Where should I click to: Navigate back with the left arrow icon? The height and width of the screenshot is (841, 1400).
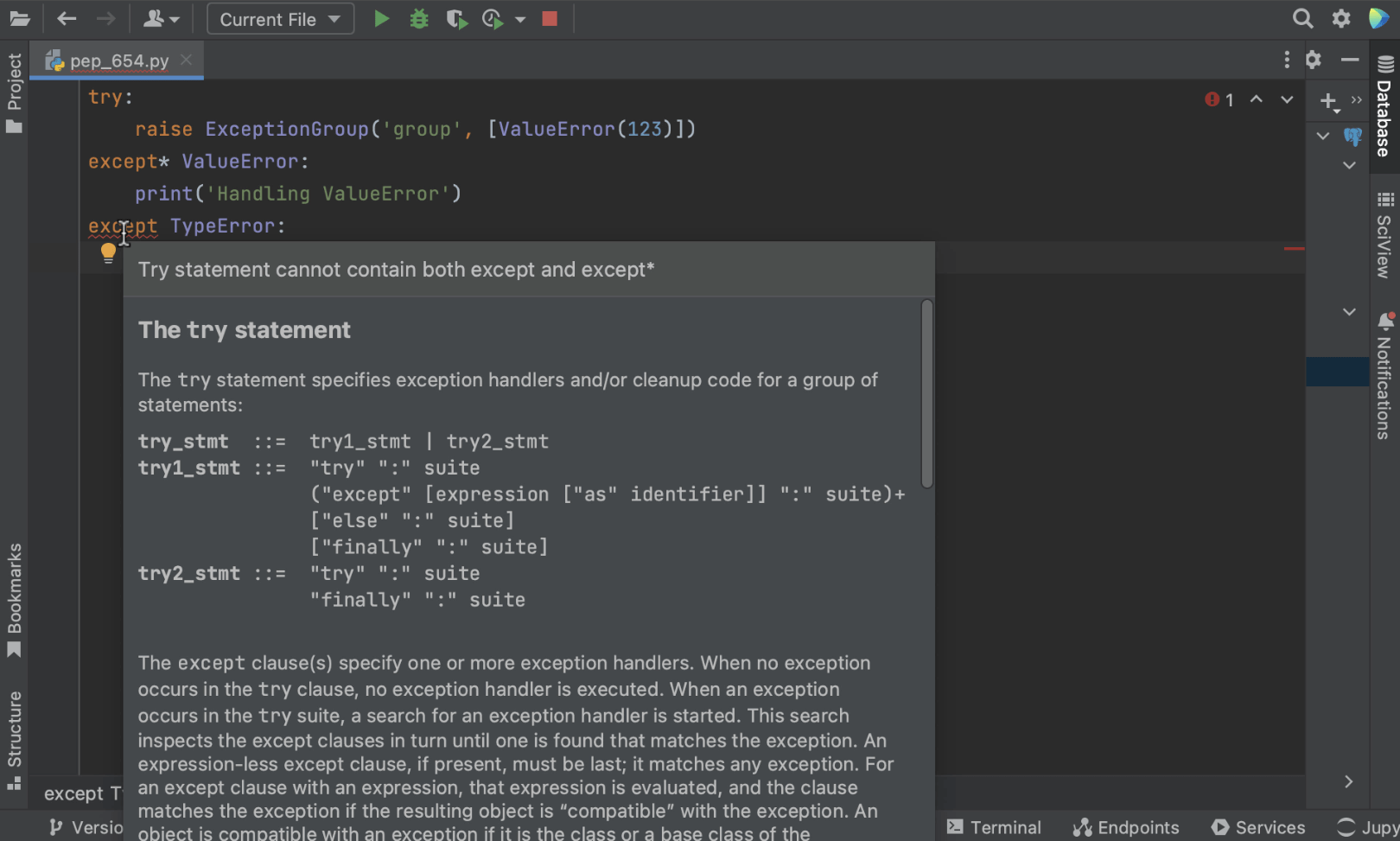pos(67,19)
